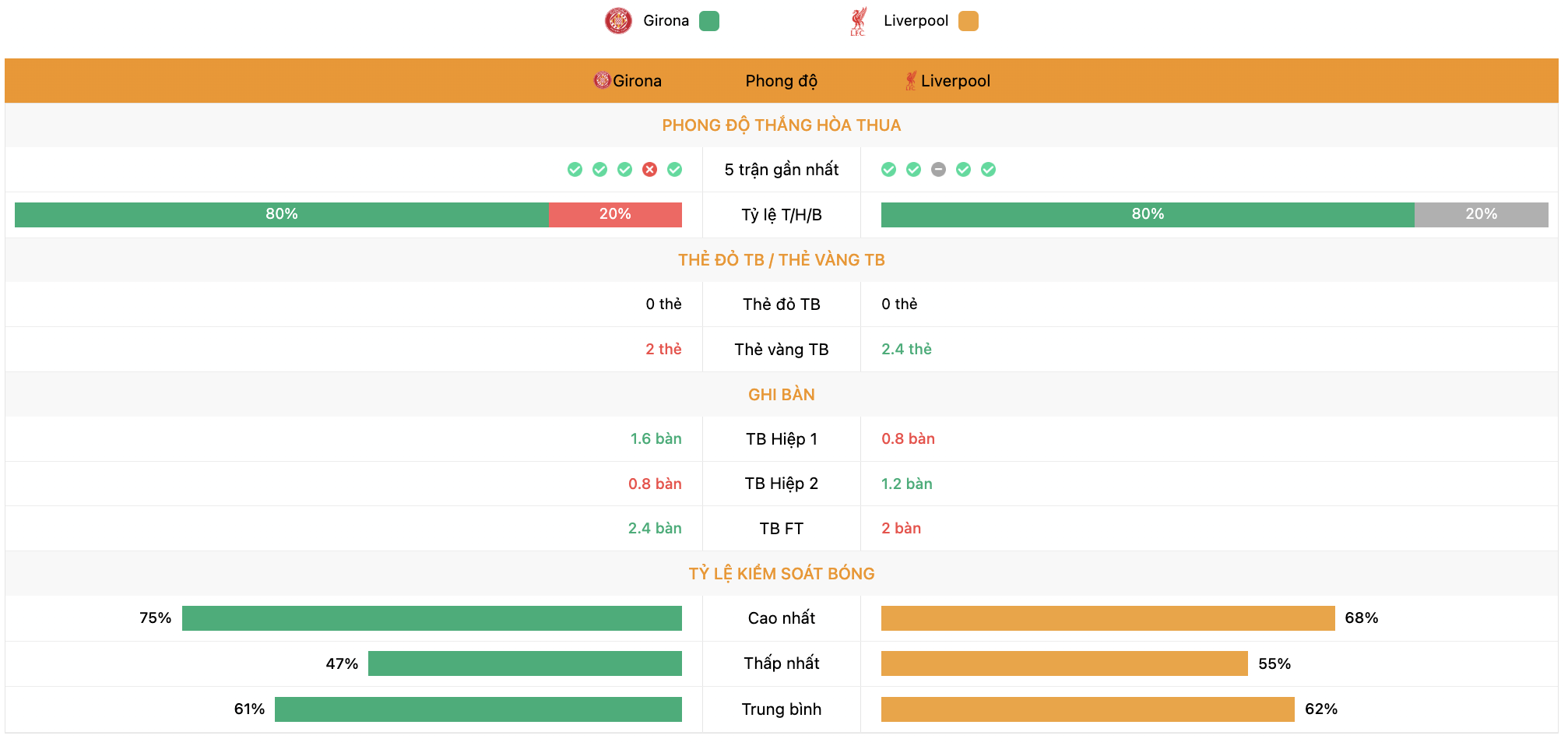Click the Liverpool label in the top legend
This screenshot has width=1568, height=746.
pos(916,21)
